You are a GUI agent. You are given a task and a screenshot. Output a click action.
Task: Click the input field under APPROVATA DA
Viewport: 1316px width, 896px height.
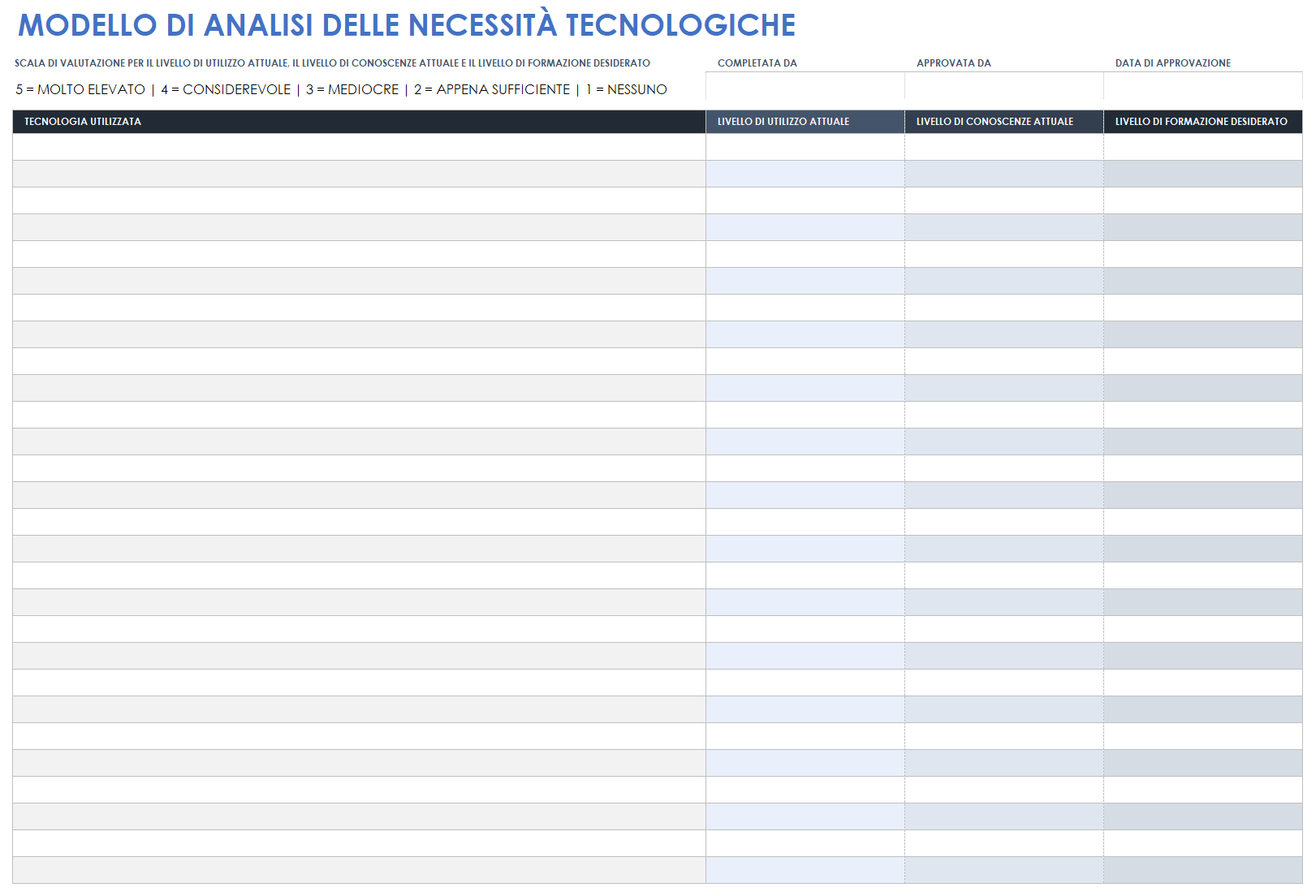tap(1004, 86)
